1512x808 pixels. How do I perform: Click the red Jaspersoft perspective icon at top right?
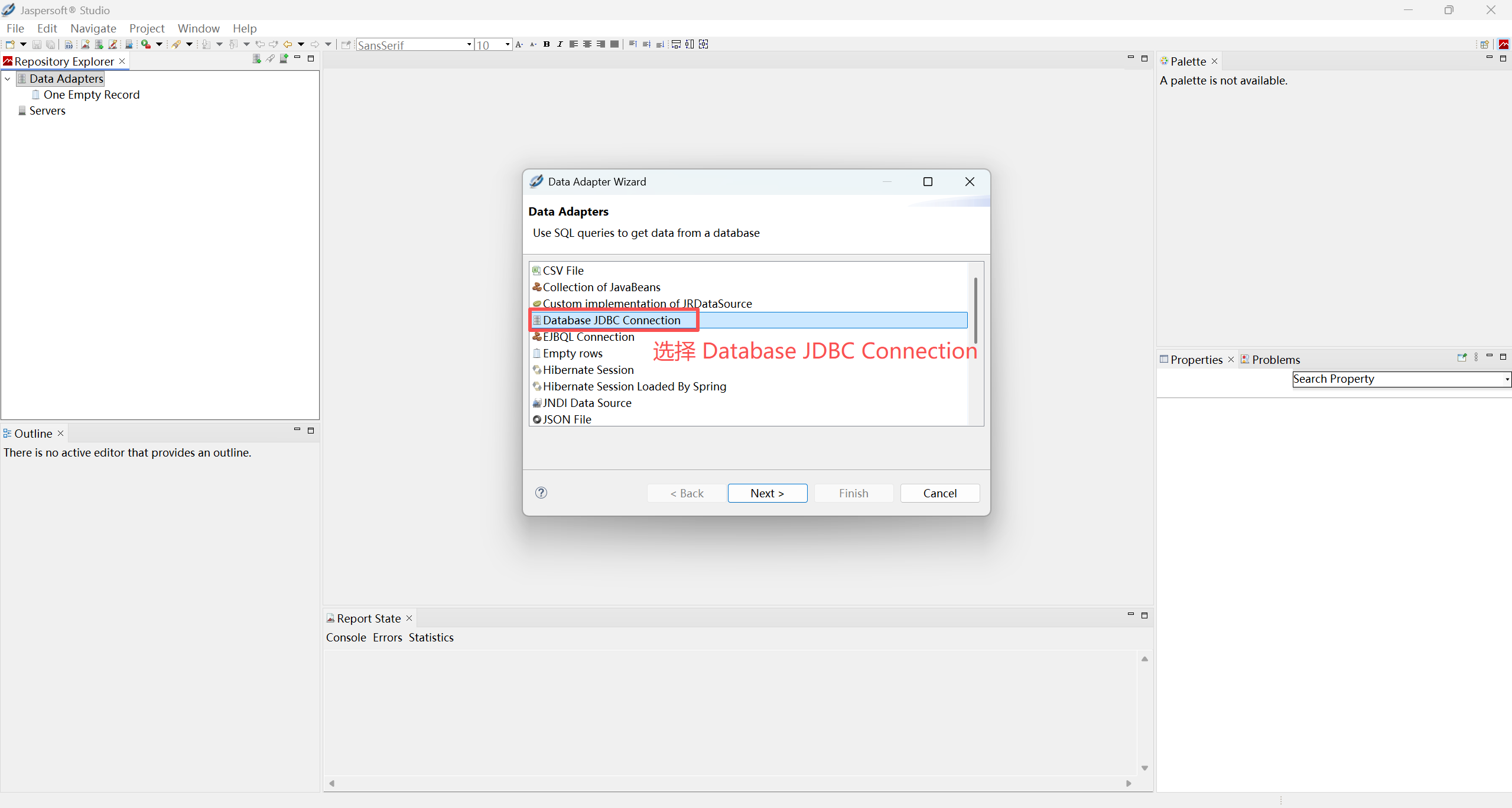click(x=1504, y=44)
